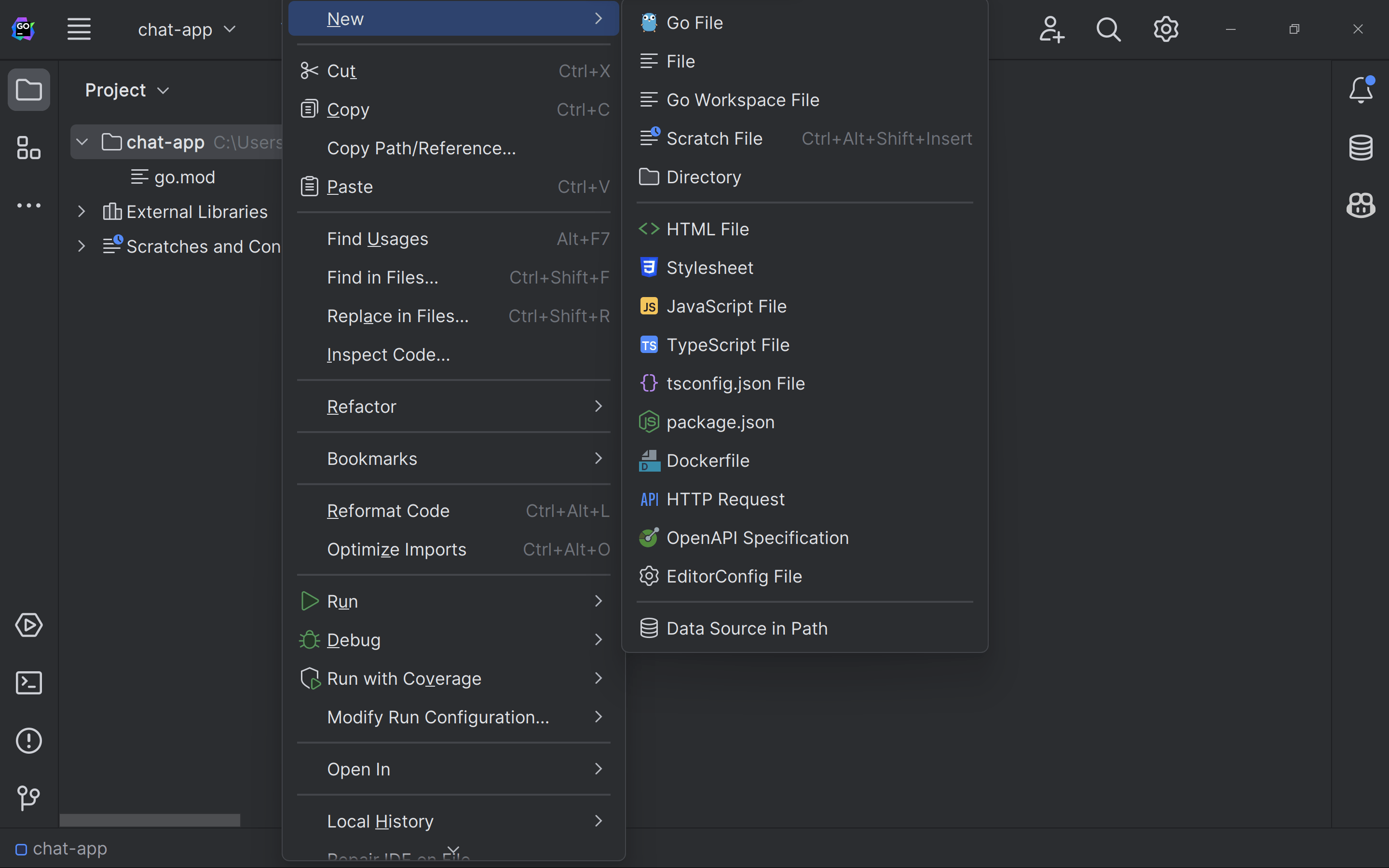Open the Terminal tool window
Viewport: 1389px width, 868px height.
[x=28, y=682]
